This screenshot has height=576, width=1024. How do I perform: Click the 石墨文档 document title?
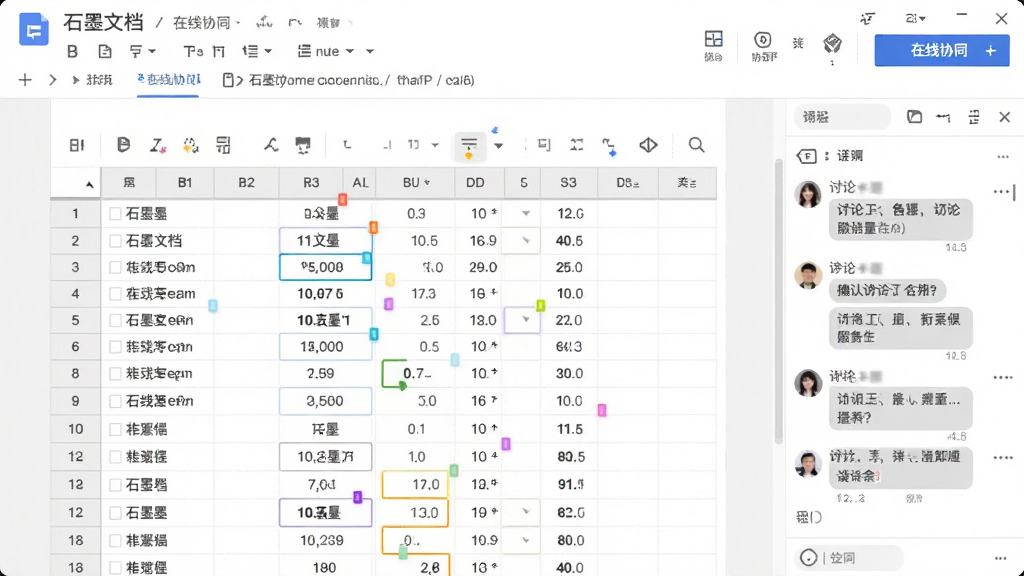pos(103,22)
